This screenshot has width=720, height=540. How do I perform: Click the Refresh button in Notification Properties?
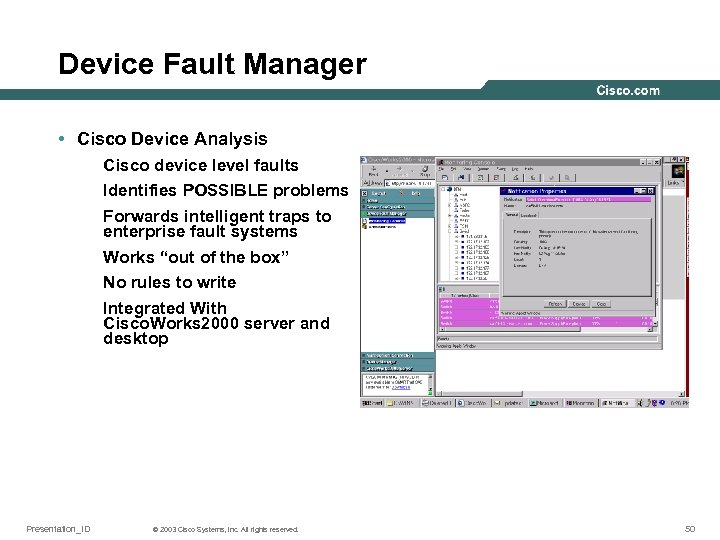tap(555, 304)
